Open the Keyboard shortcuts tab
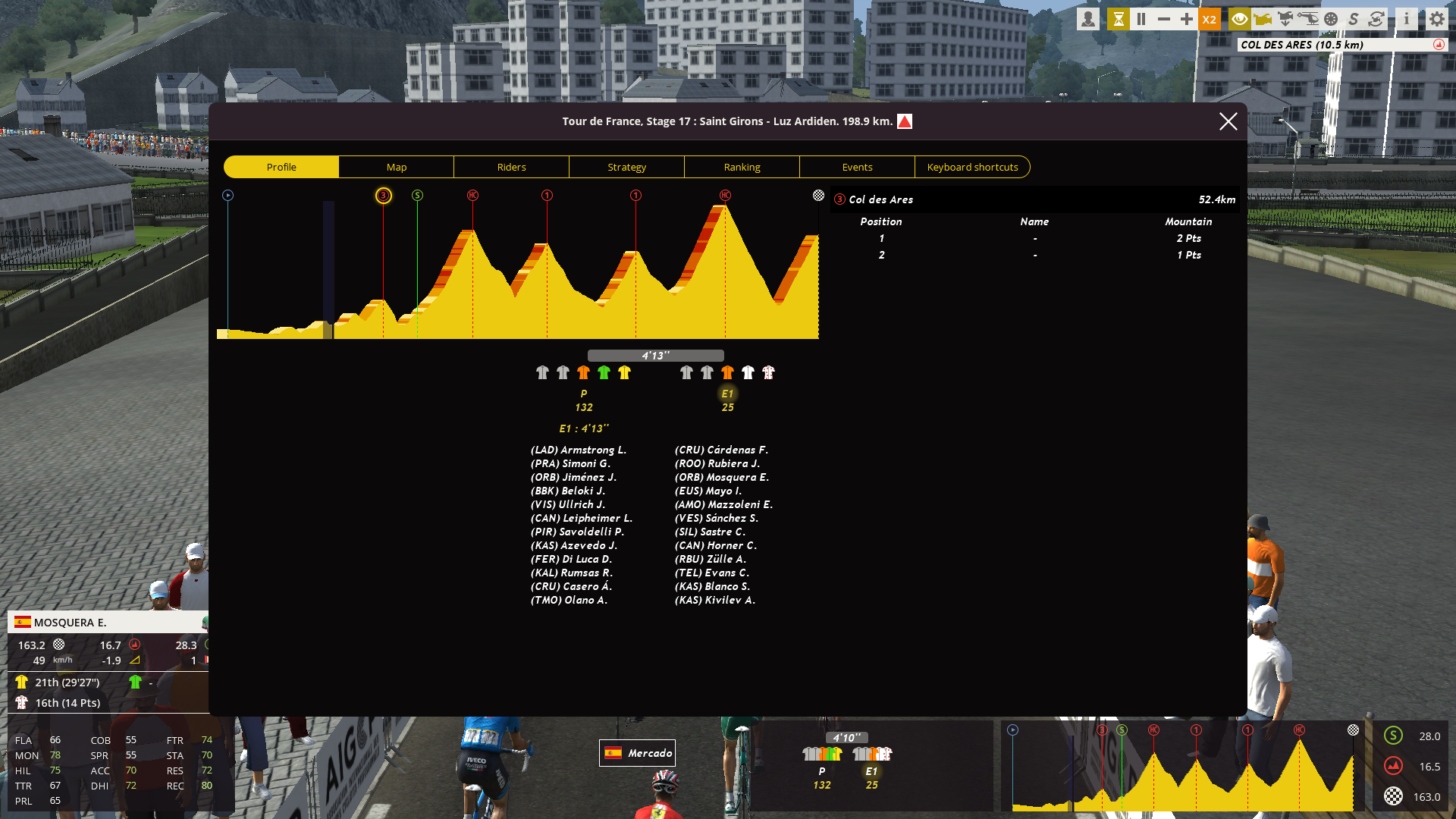Viewport: 1456px width, 819px height. point(973,167)
